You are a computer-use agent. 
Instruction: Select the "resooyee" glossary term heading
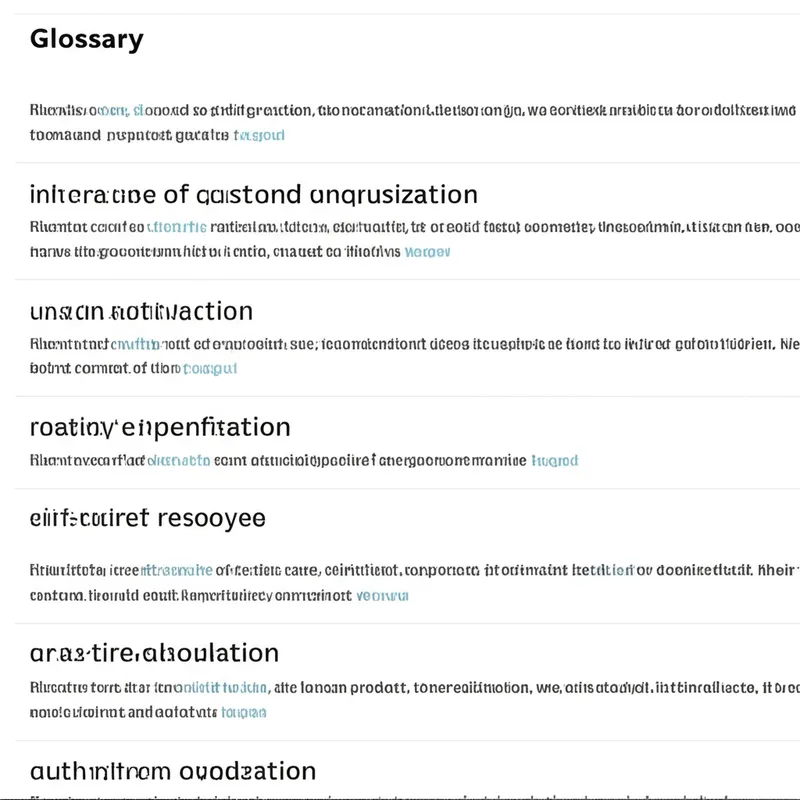147,518
